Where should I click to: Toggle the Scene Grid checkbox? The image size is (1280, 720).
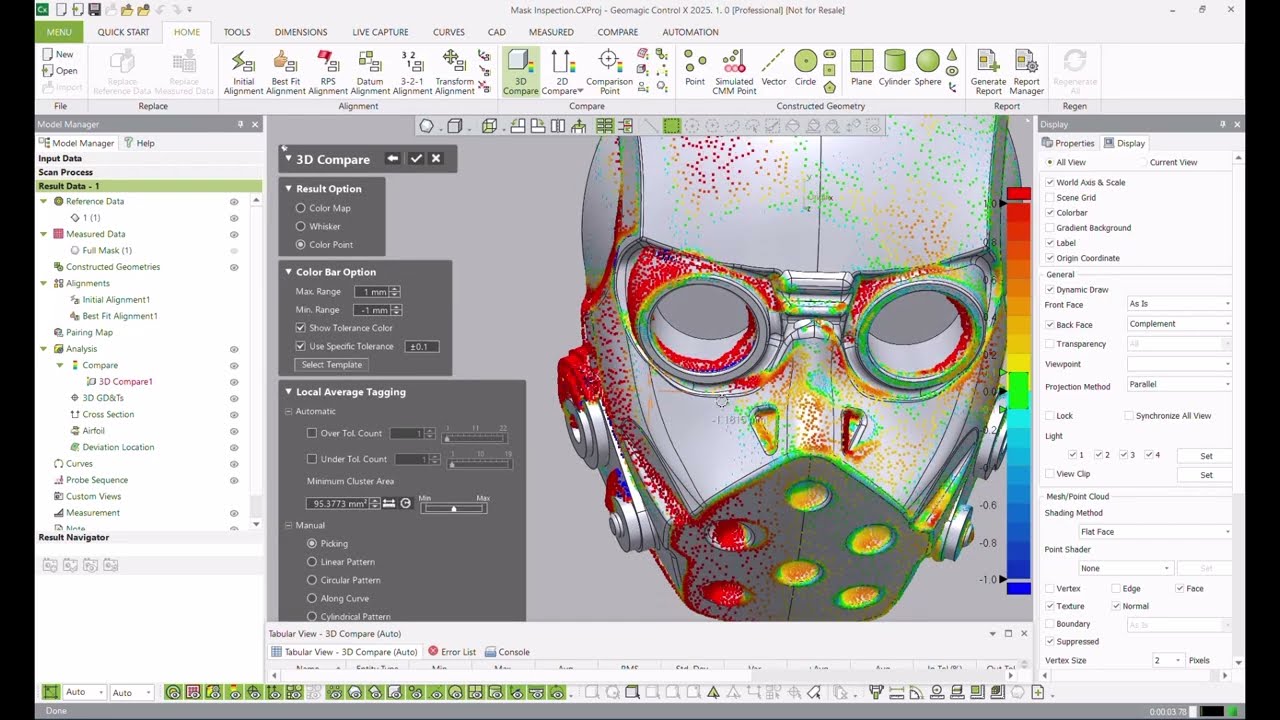(1049, 198)
